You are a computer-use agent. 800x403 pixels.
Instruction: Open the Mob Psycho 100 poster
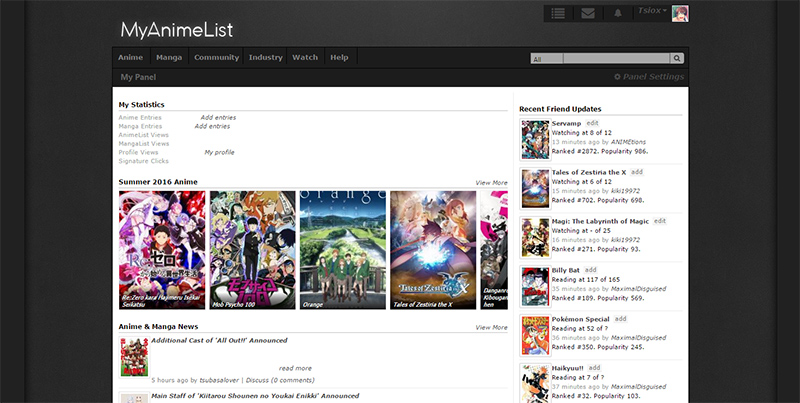(x=253, y=250)
